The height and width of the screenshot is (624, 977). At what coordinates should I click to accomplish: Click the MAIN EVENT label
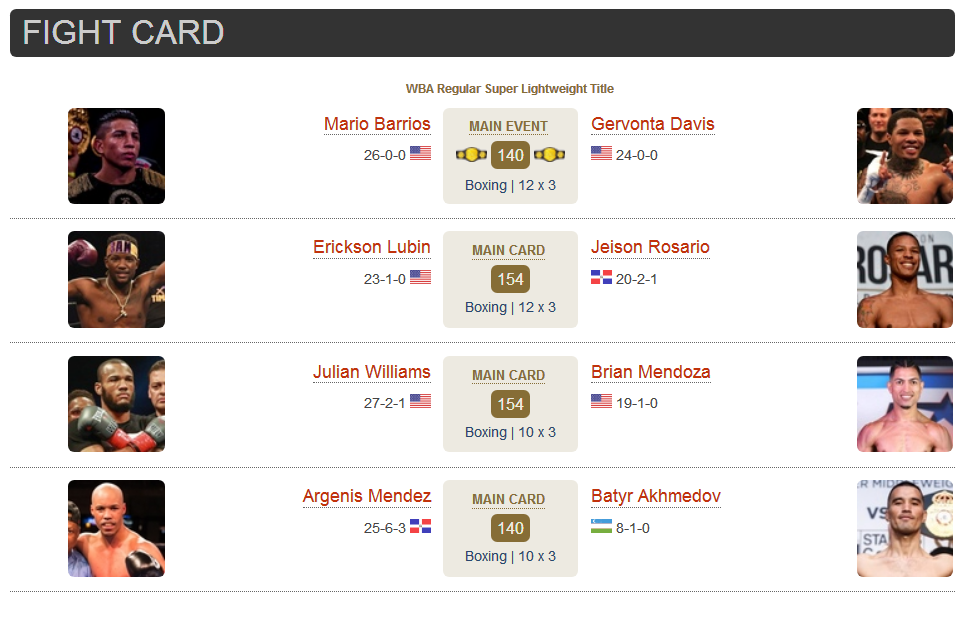click(508, 127)
